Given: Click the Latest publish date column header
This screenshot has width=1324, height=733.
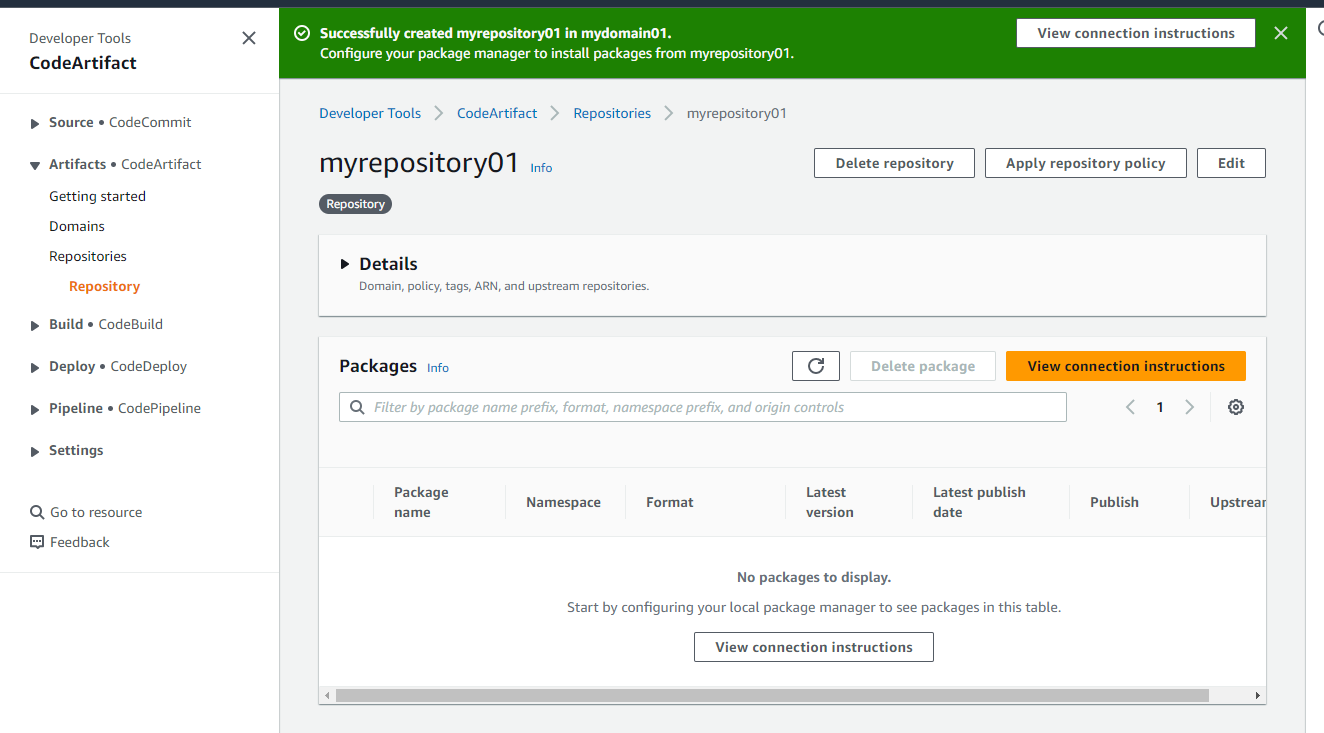Looking at the screenshot, I should pyautogui.click(x=979, y=502).
